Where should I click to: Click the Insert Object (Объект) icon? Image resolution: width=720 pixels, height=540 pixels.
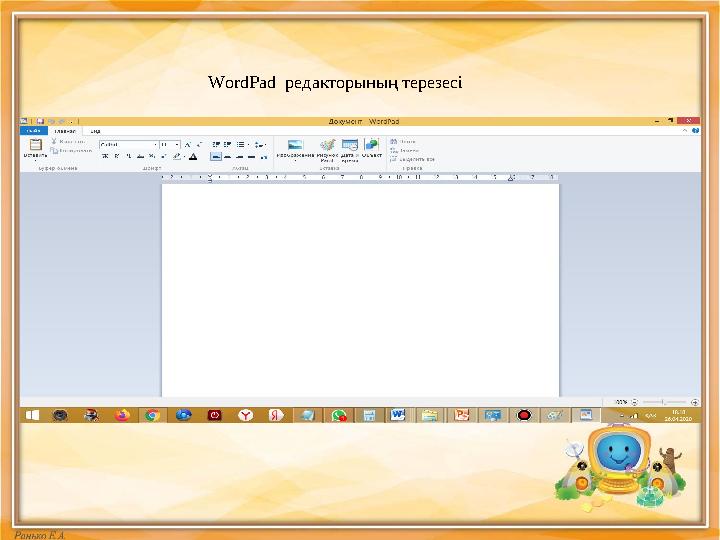(371, 145)
